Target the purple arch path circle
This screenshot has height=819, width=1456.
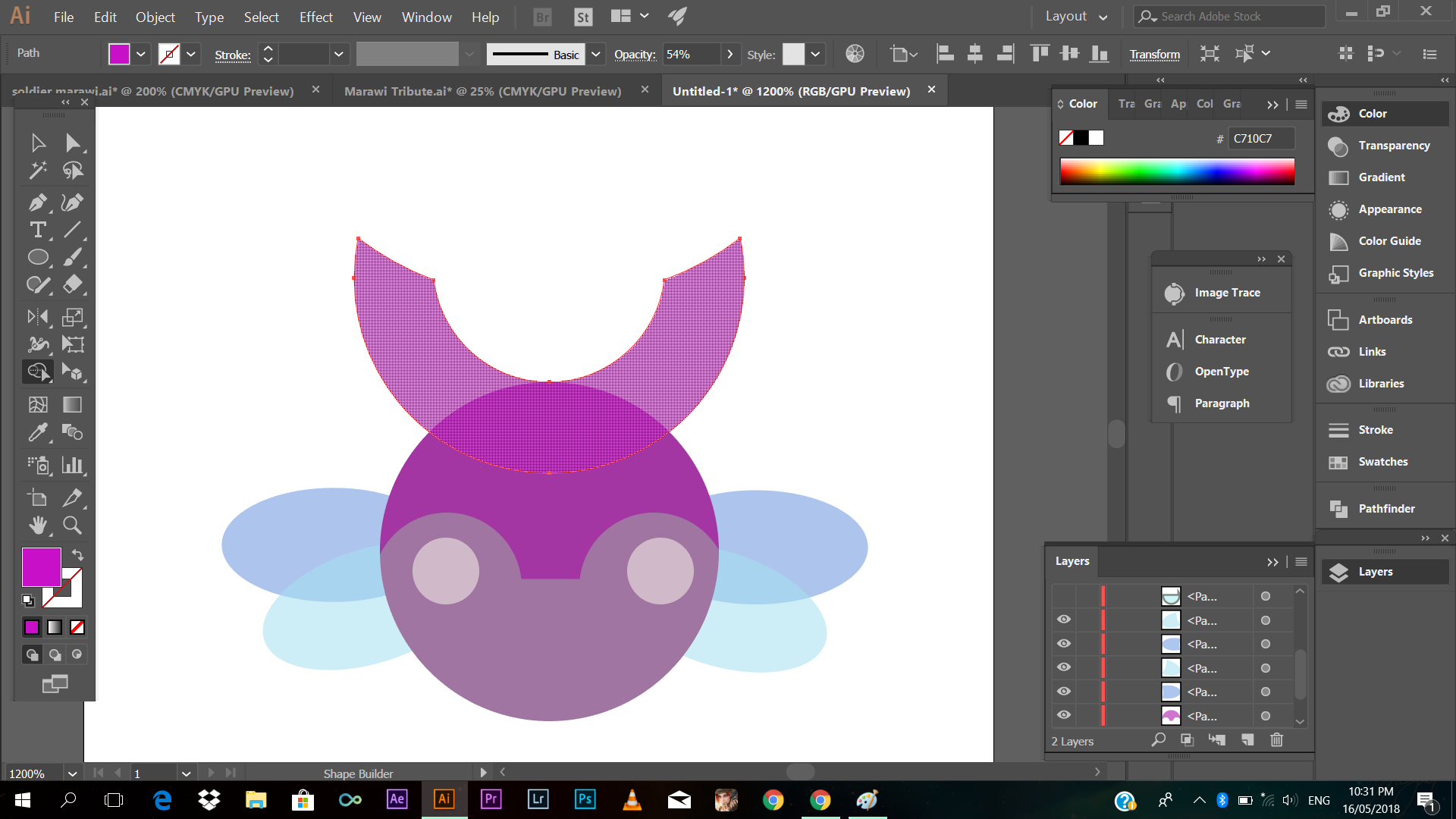point(1266,716)
